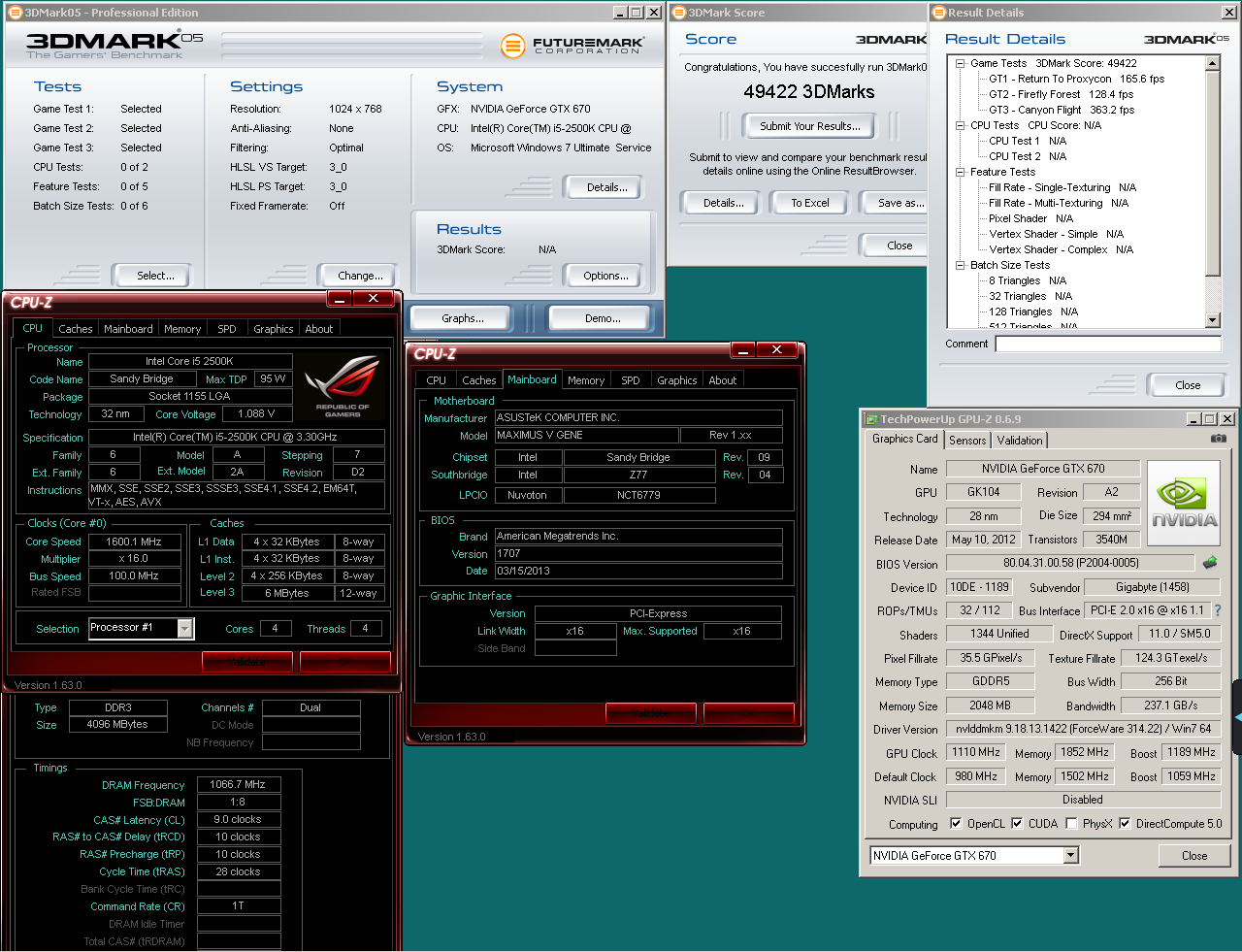Click Submit Your Results... button
Image resolution: width=1242 pixels, height=952 pixels.
click(810, 126)
